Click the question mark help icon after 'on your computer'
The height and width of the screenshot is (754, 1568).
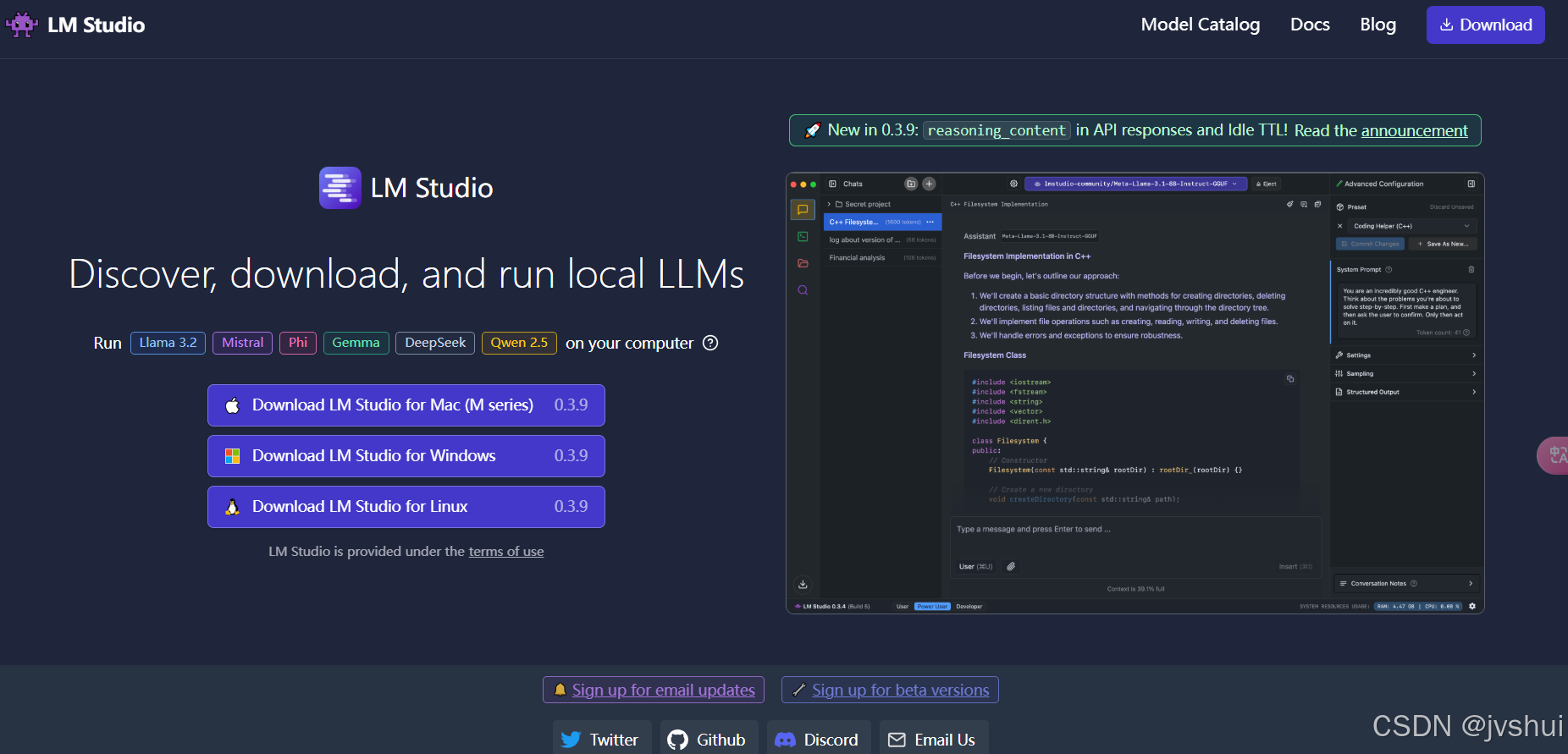pyautogui.click(x=710, y=343)
